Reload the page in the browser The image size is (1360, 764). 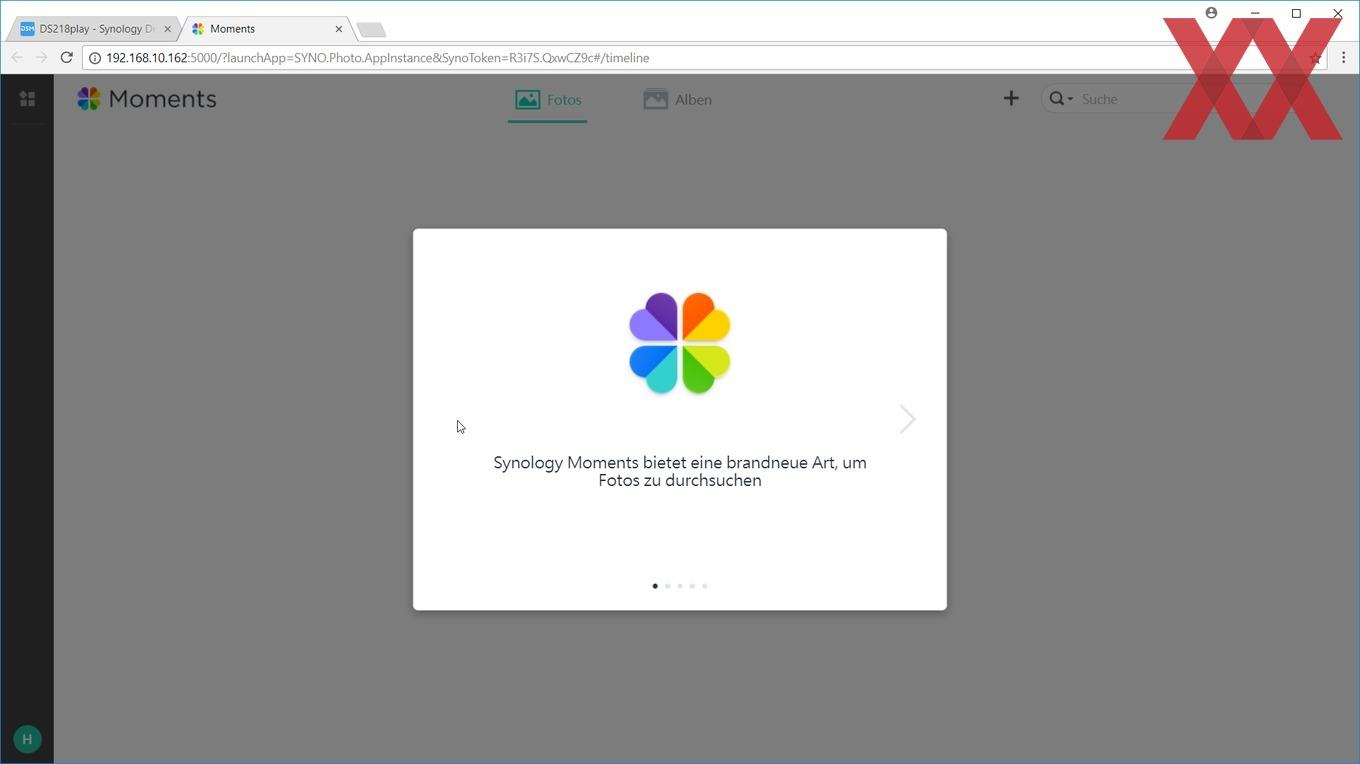[66, 57]
